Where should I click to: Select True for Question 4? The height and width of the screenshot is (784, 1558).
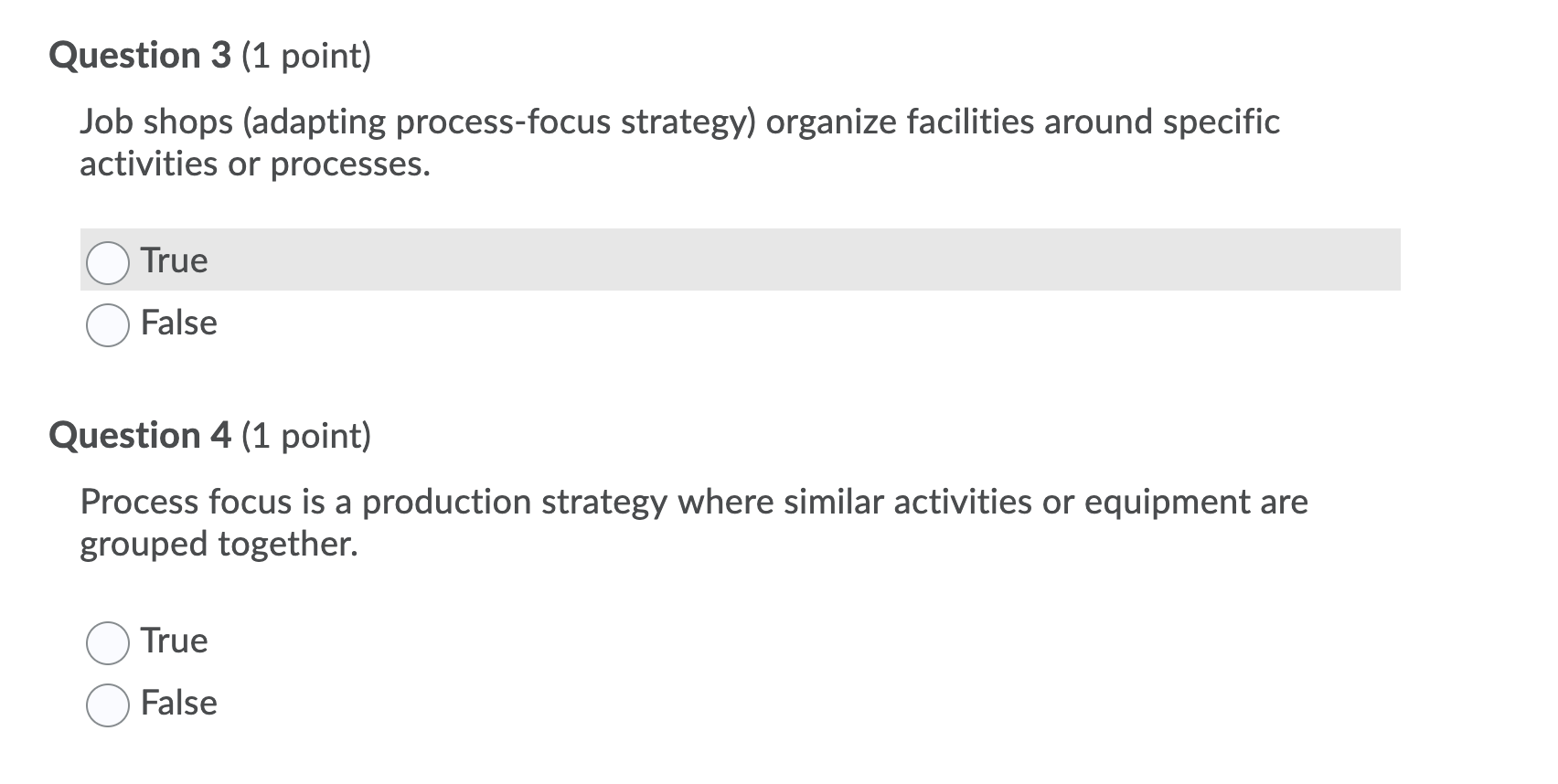pyautogui.click(x=107, y=642)
